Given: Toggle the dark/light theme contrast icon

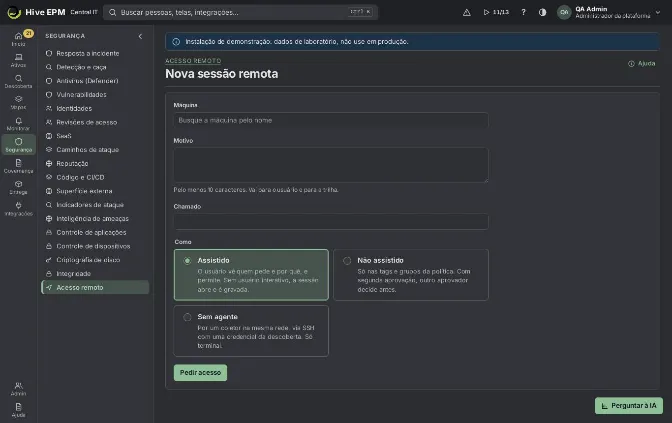Looking at the screenshot, I should [x=543, y=12].
